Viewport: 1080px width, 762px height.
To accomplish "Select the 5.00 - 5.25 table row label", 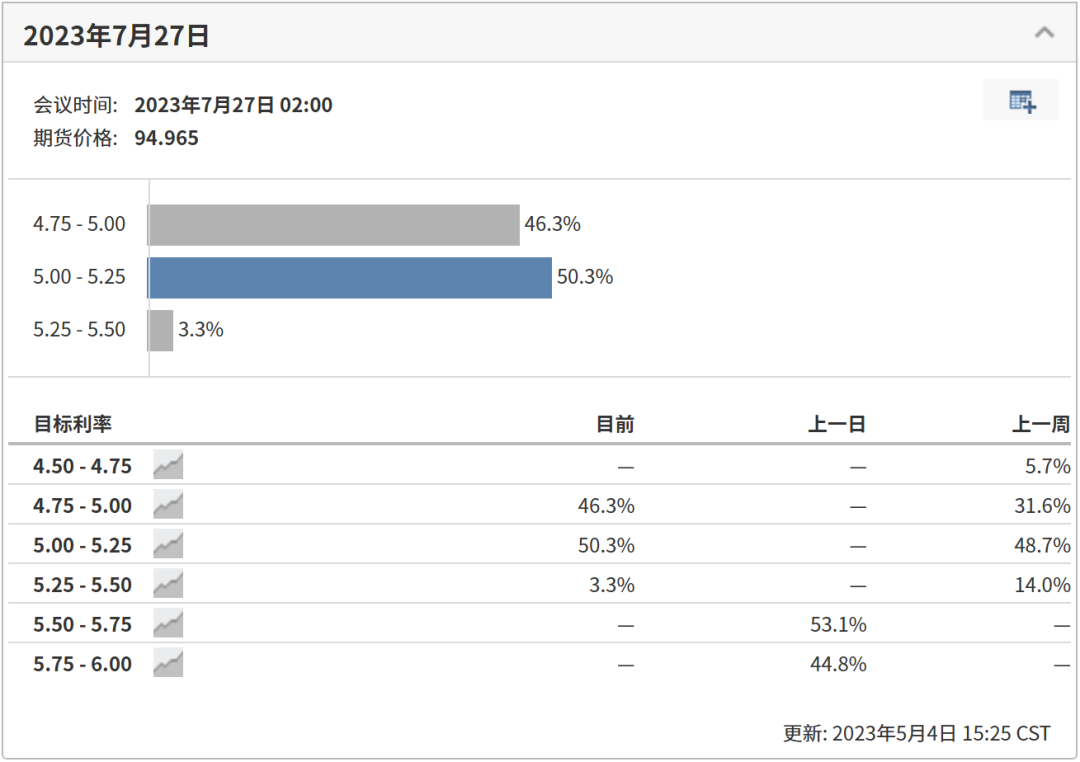I will pos(83,545).
